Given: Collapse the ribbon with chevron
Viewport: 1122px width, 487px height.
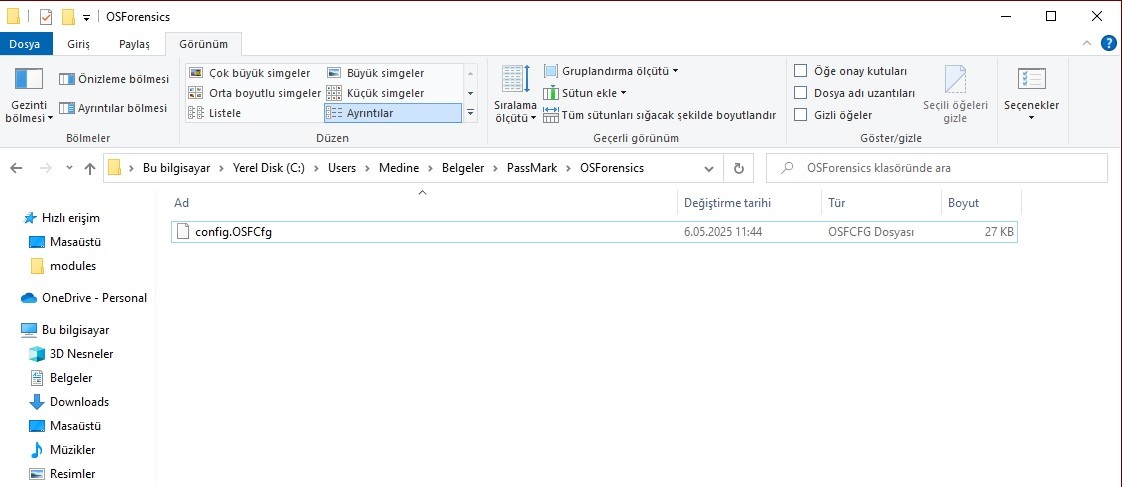Looking at the screenshot, I should tap(1088, 43).
